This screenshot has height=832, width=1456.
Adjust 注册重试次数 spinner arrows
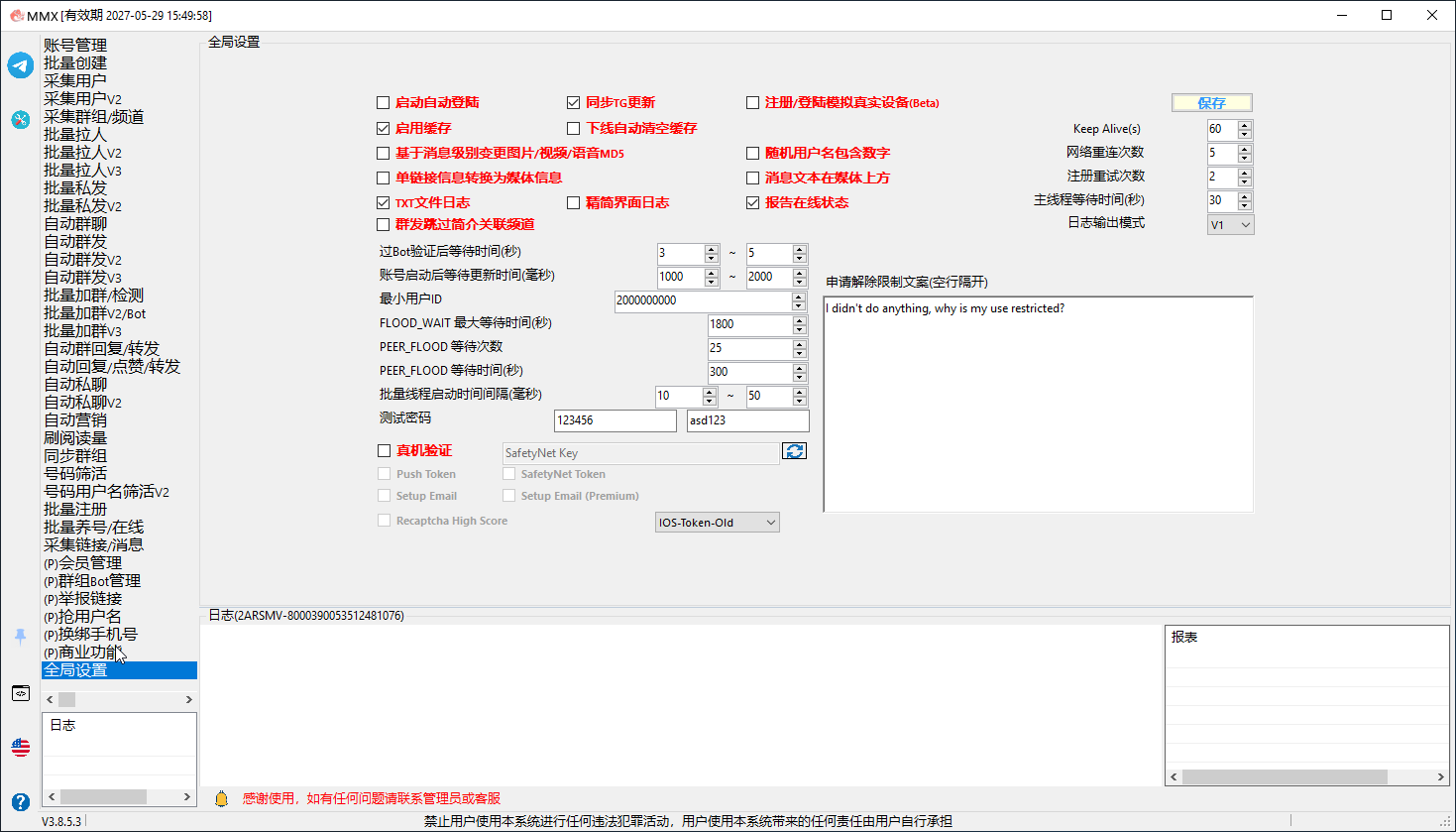pyautogui.click(x=1245, y=178)
